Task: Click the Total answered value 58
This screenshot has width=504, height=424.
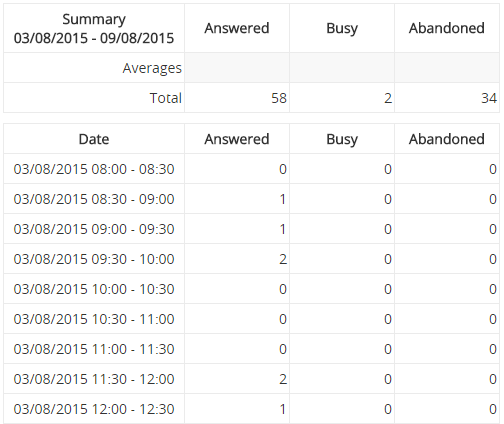Action: (279, 98)
